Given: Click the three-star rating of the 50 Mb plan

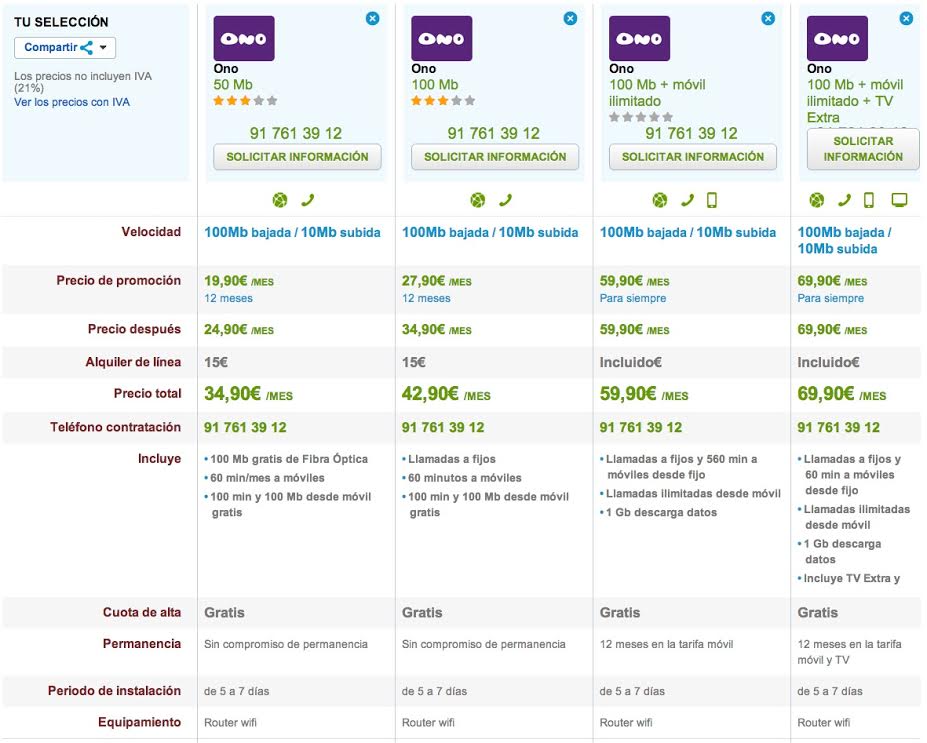Looking at the screenshot, I should click(x=245, y=100).
